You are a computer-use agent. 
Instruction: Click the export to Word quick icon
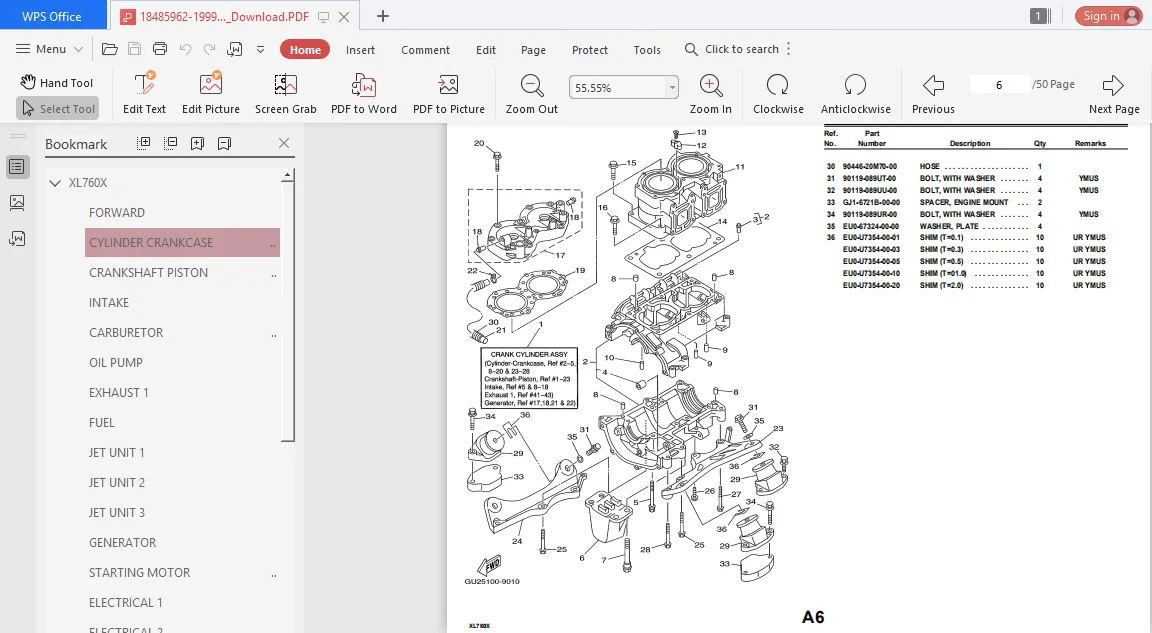coord(235,49)
